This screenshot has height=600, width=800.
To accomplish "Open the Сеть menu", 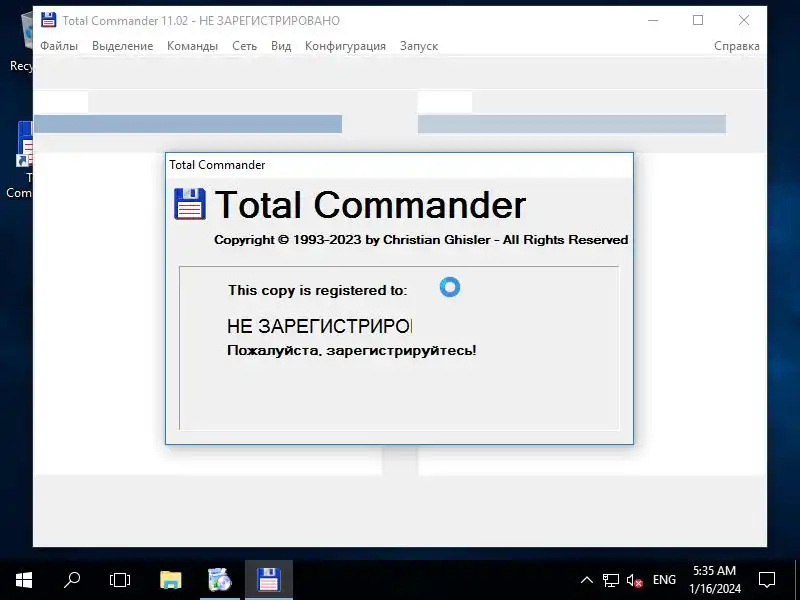I will point(244,46).
